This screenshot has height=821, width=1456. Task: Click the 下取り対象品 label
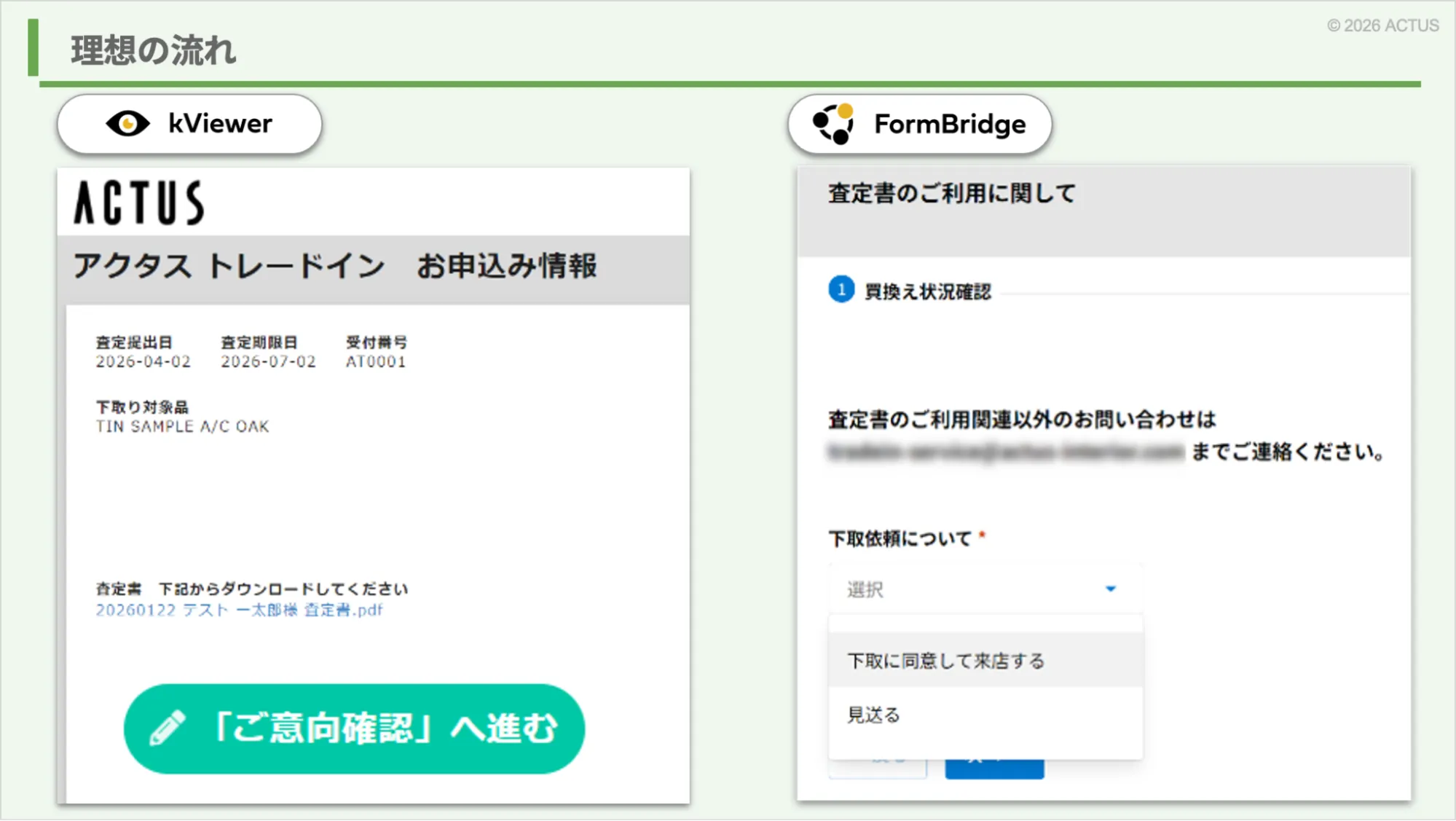coord(142,406)
